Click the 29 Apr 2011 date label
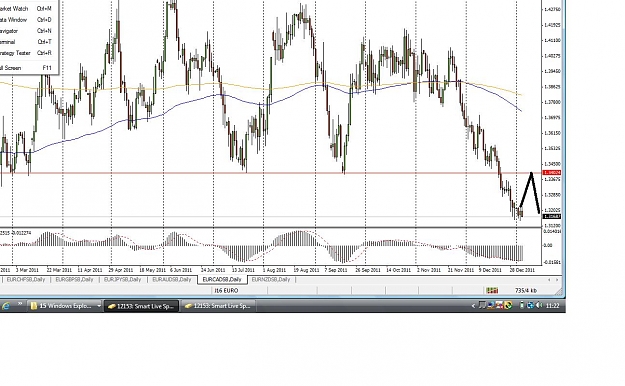This screenshot has width=625, height=386. point(121,270)
